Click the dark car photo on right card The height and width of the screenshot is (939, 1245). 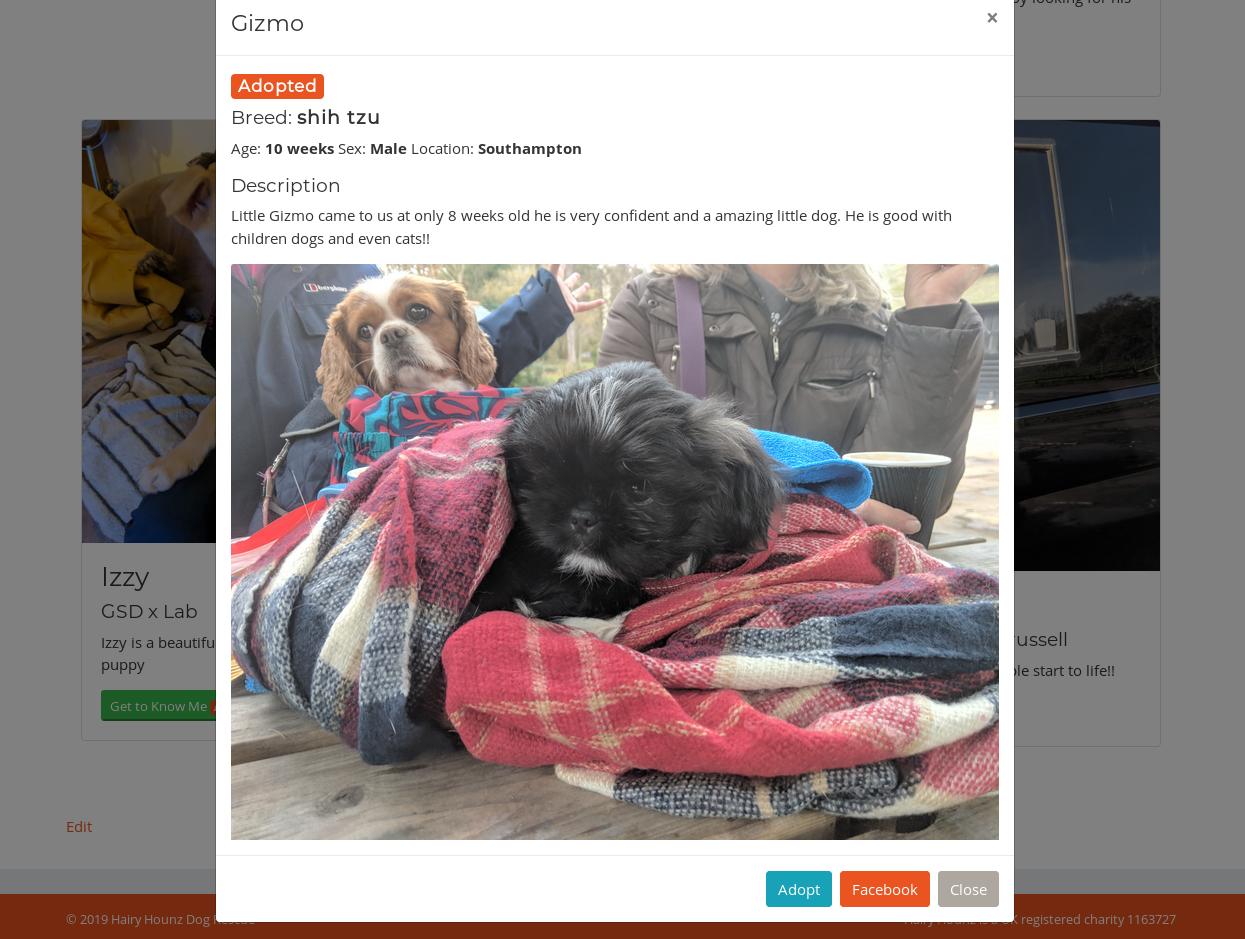[x=1087, y=346]
